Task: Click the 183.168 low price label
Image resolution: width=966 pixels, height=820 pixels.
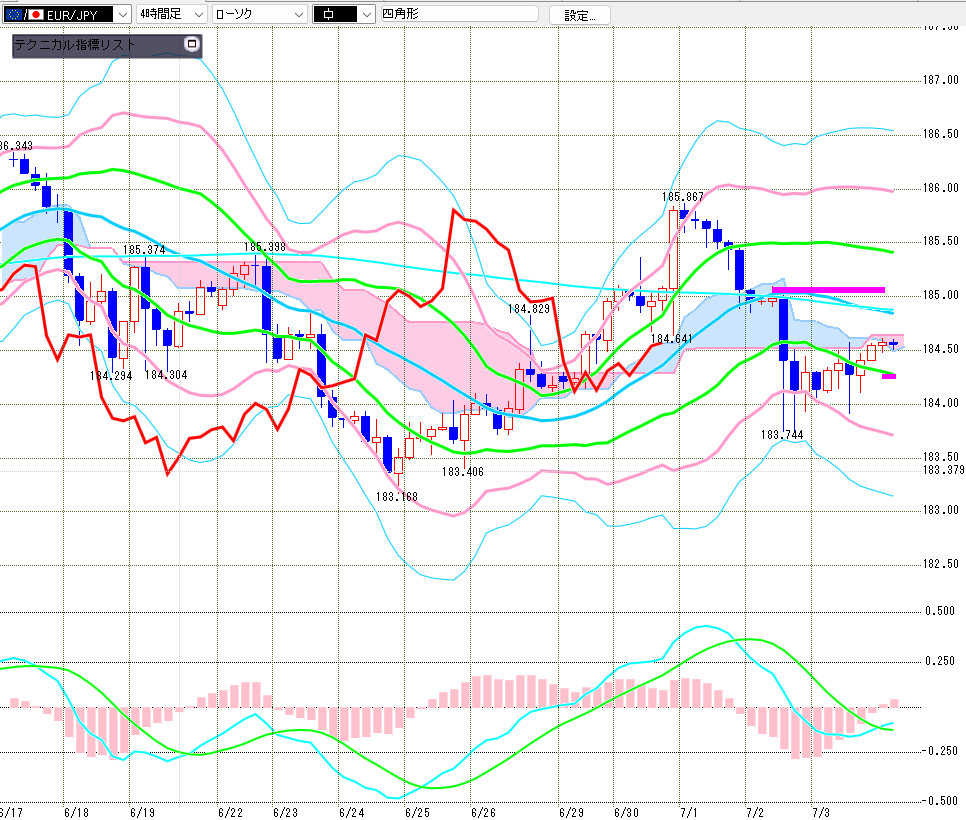Action: click(397, 497)
